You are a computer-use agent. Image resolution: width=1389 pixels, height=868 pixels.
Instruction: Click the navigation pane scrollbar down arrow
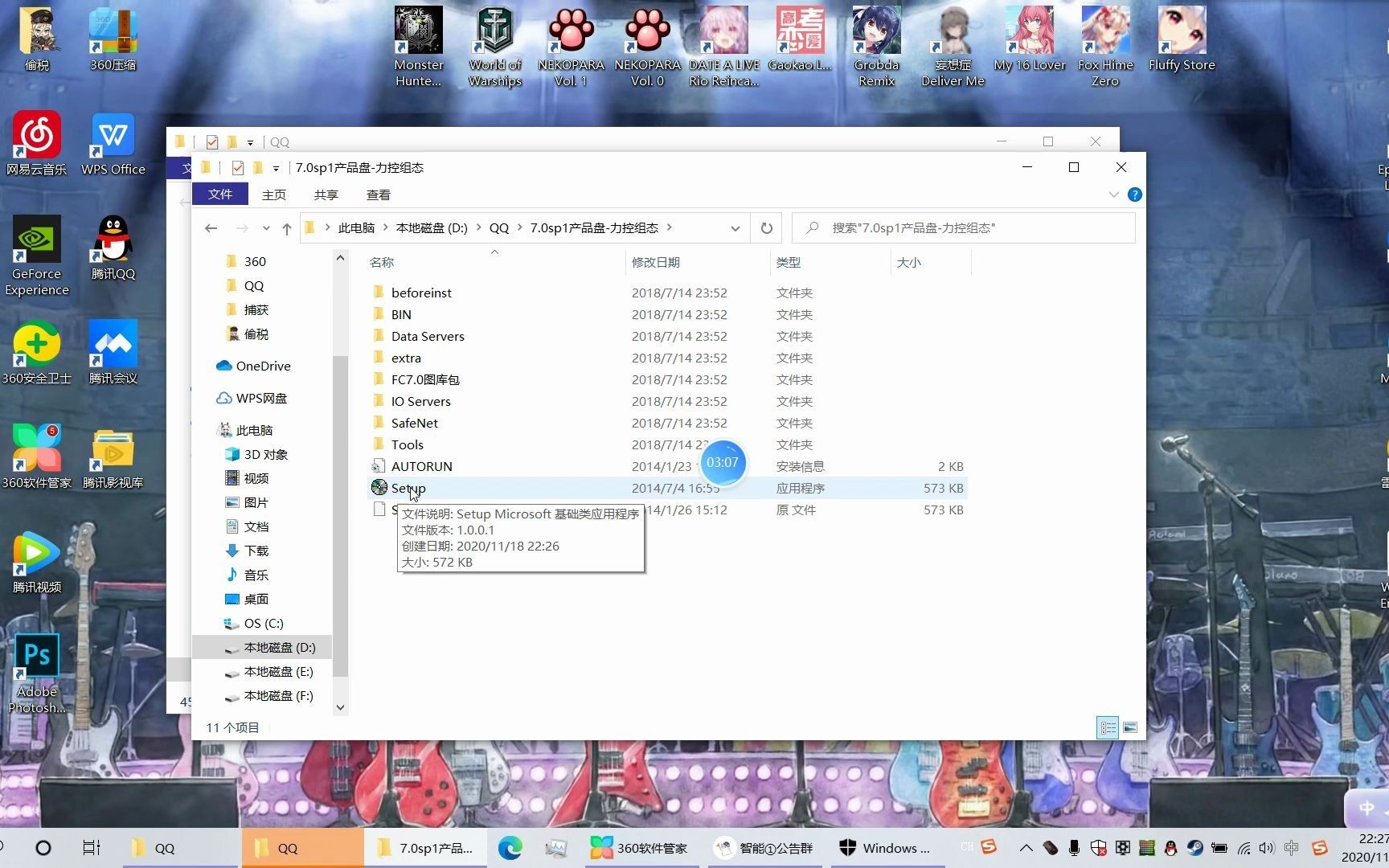coord(340,707)
